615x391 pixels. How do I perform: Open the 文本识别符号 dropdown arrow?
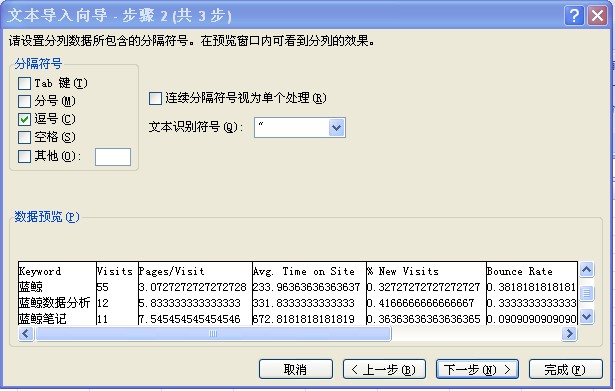point(337,127)
